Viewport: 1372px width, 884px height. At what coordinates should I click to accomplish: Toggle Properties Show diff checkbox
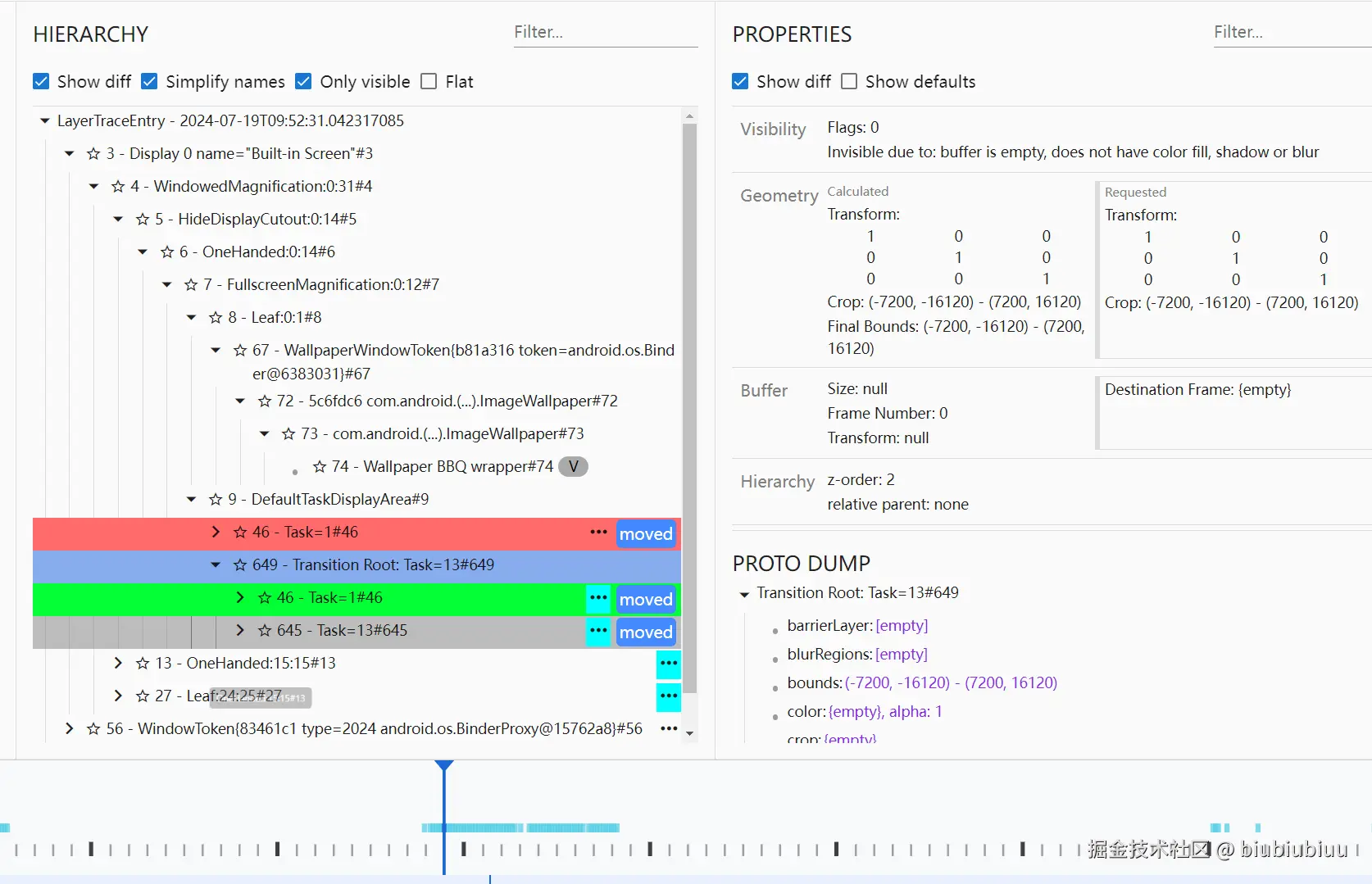tap(740, 81)
